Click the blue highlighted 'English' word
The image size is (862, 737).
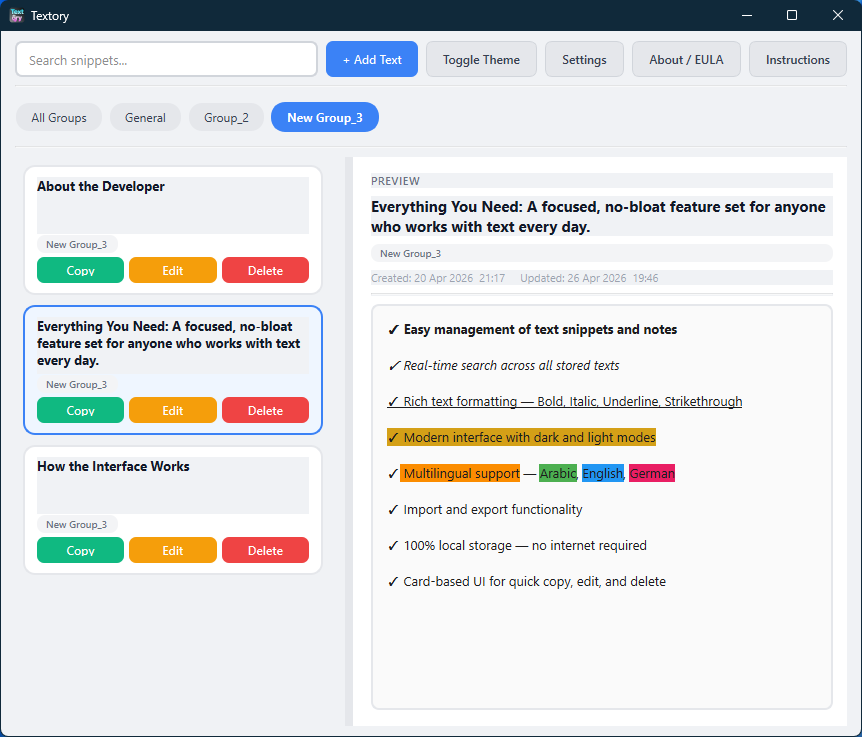pyautogui.click(x=603, y=473)
